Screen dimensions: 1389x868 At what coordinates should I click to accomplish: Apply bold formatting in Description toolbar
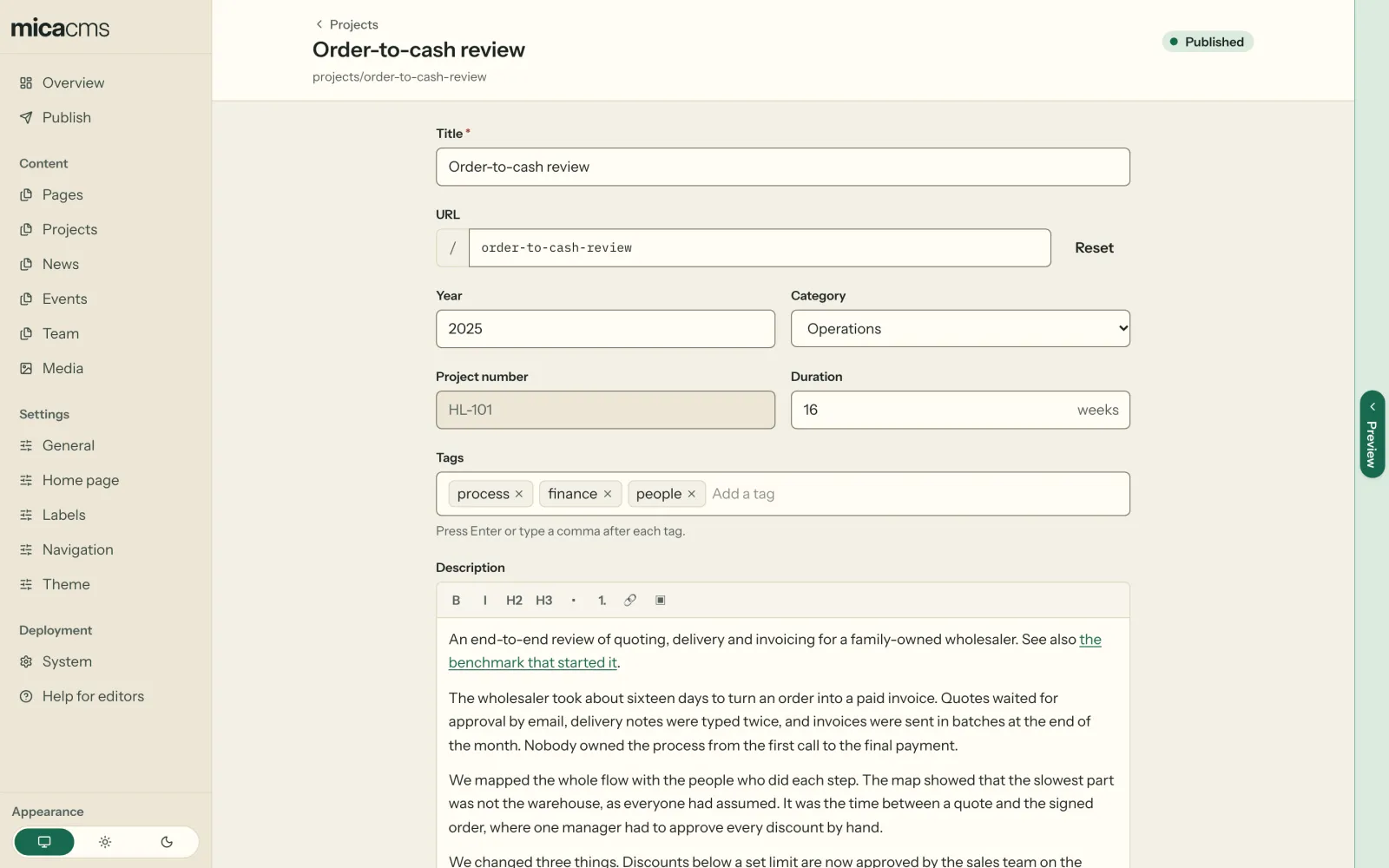[x=456, y=600]
